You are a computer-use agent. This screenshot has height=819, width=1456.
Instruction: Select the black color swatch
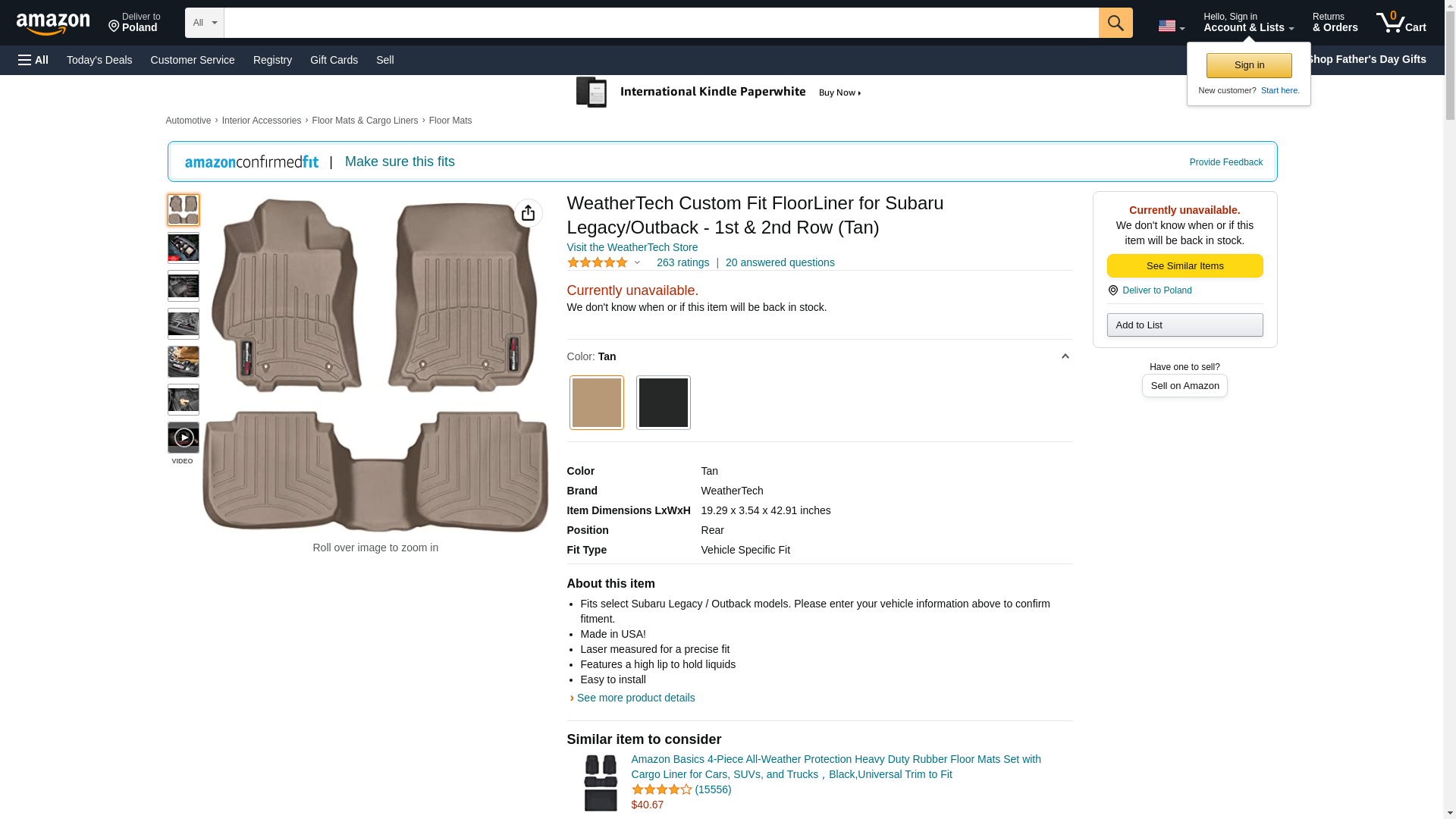(663, 403)
